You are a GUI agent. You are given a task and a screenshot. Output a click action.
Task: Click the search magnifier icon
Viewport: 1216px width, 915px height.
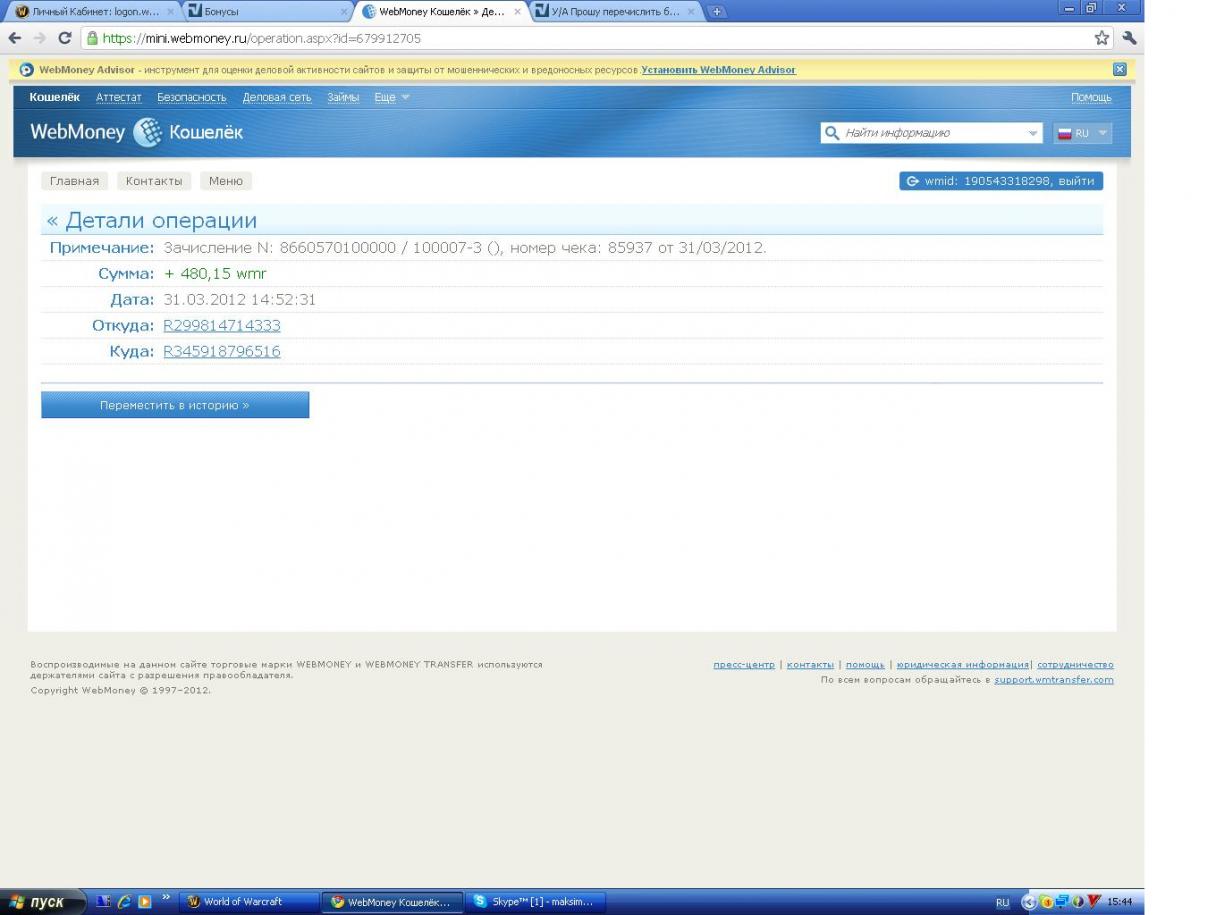click(x=831, y=133)
